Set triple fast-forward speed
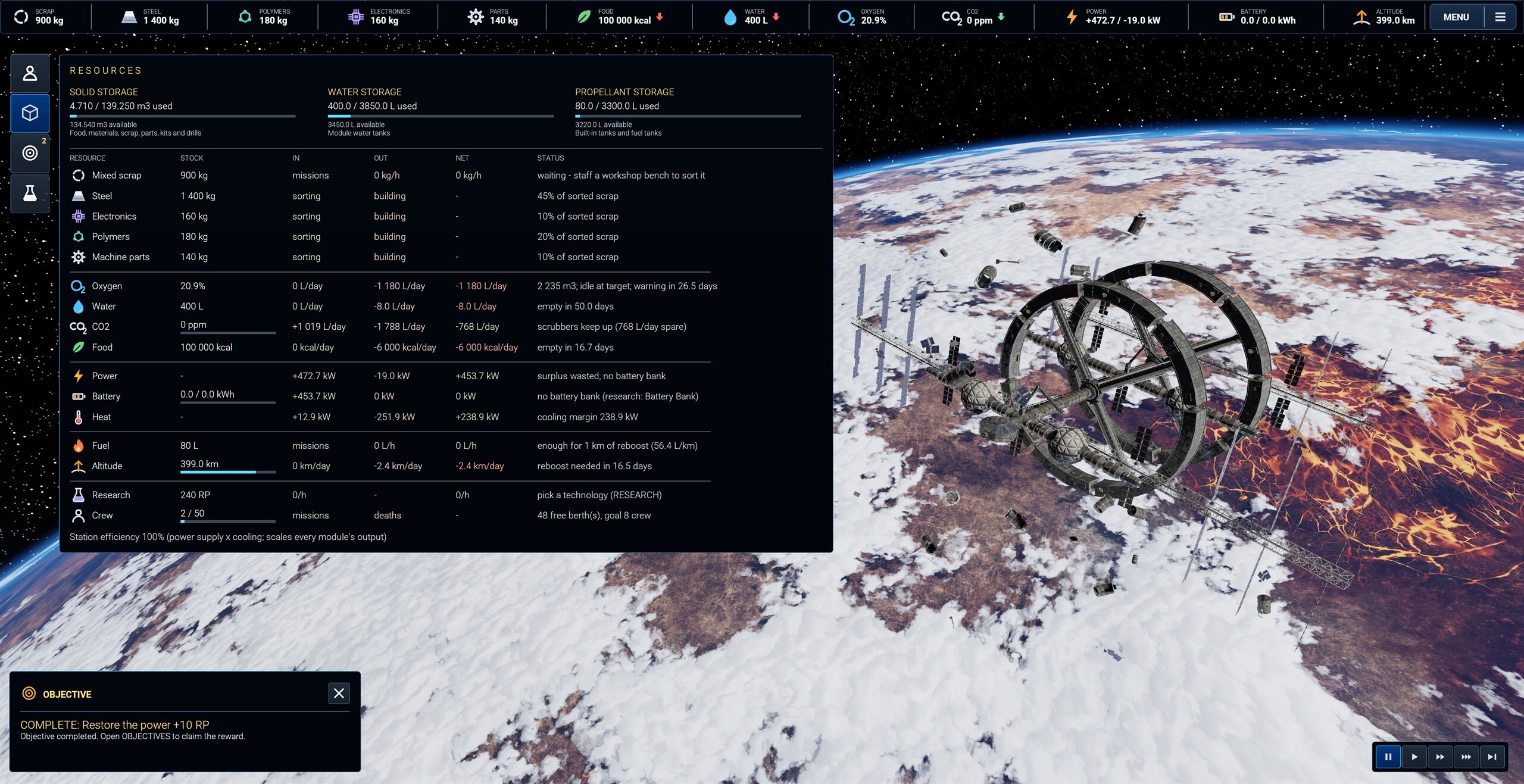 [x=1466, y=757]
